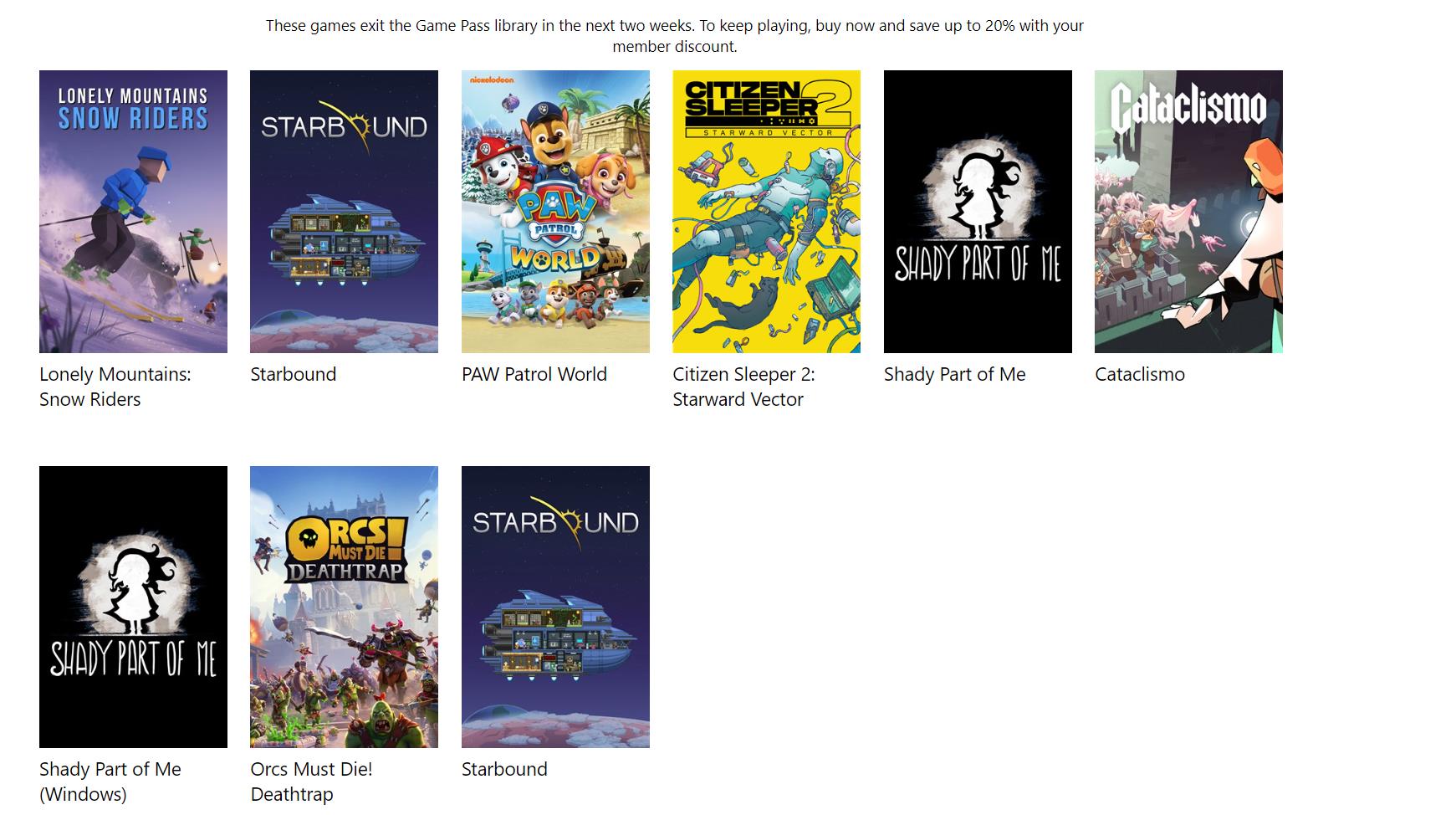Click Starbound title right of Orcs Must Die!
This screenshot has height=815, width=1456.
[504, 769]
